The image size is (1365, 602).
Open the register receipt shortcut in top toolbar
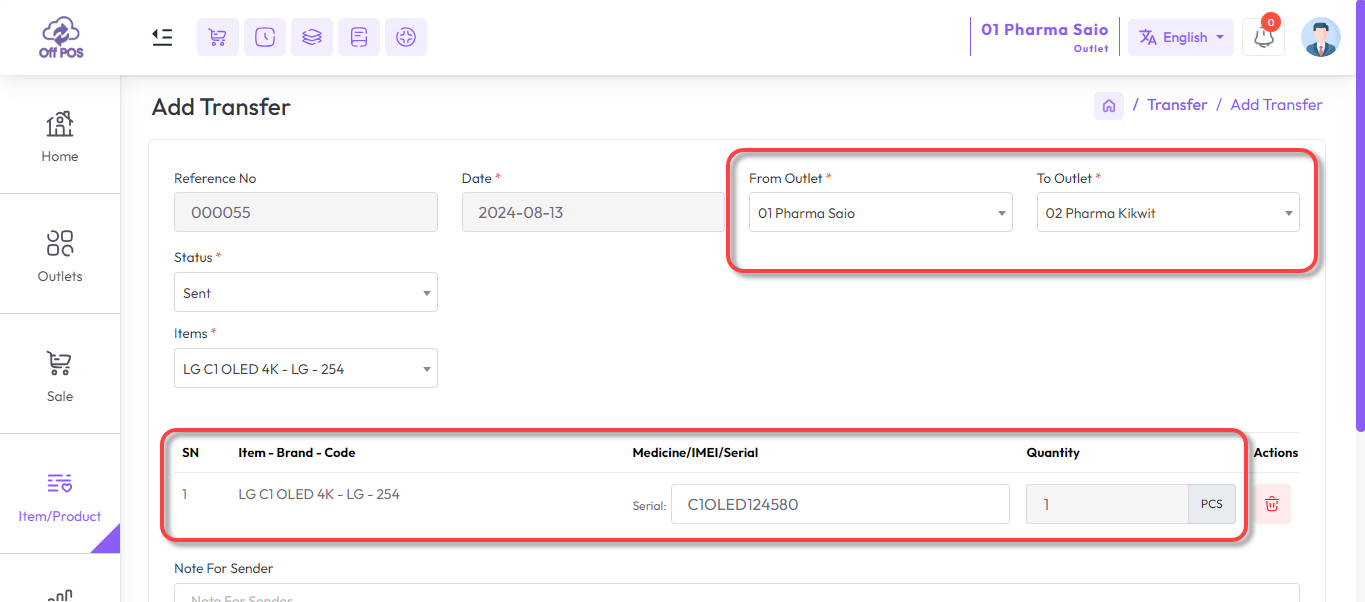(358, 37)
